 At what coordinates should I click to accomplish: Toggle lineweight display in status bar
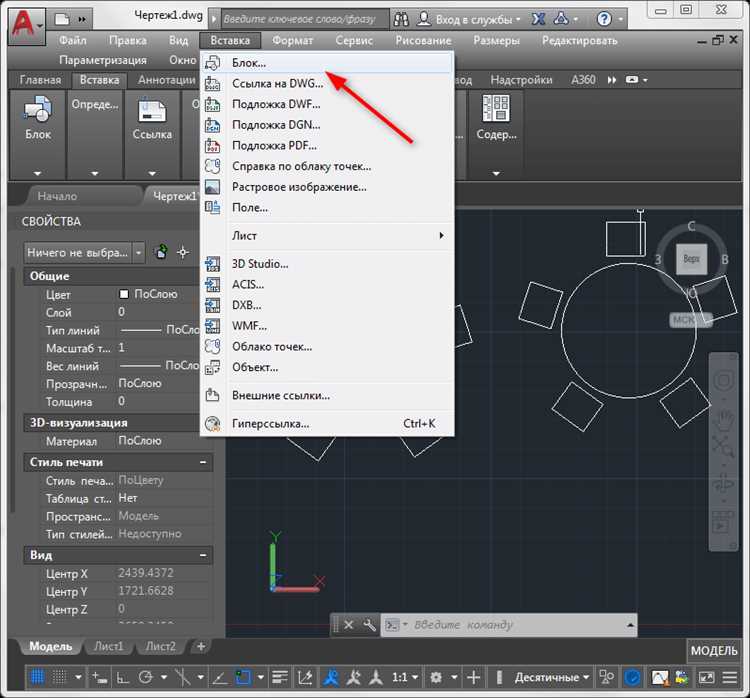[x=280, y=677]
